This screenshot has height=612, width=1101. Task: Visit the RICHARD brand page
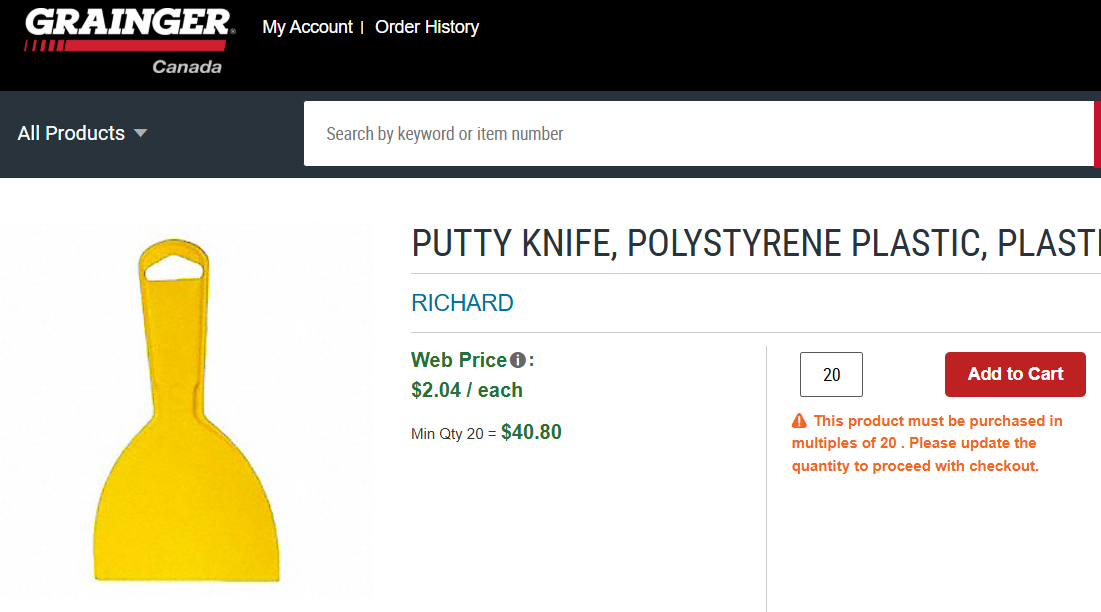click(462, 302)
